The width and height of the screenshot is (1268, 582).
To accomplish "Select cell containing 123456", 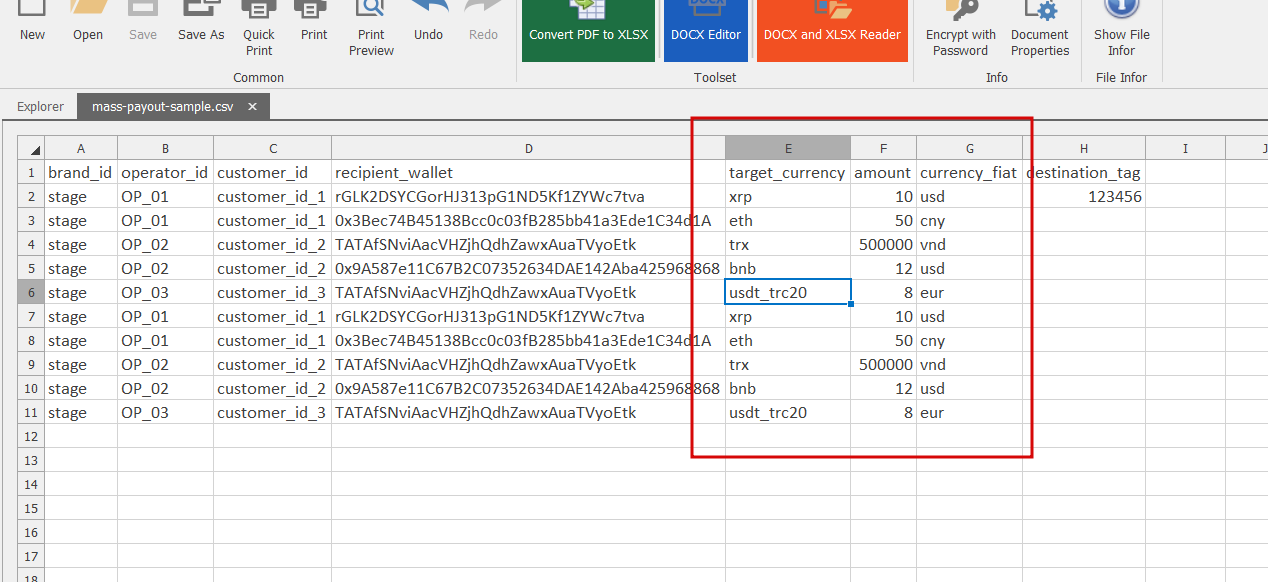I will pos(1084,196).
